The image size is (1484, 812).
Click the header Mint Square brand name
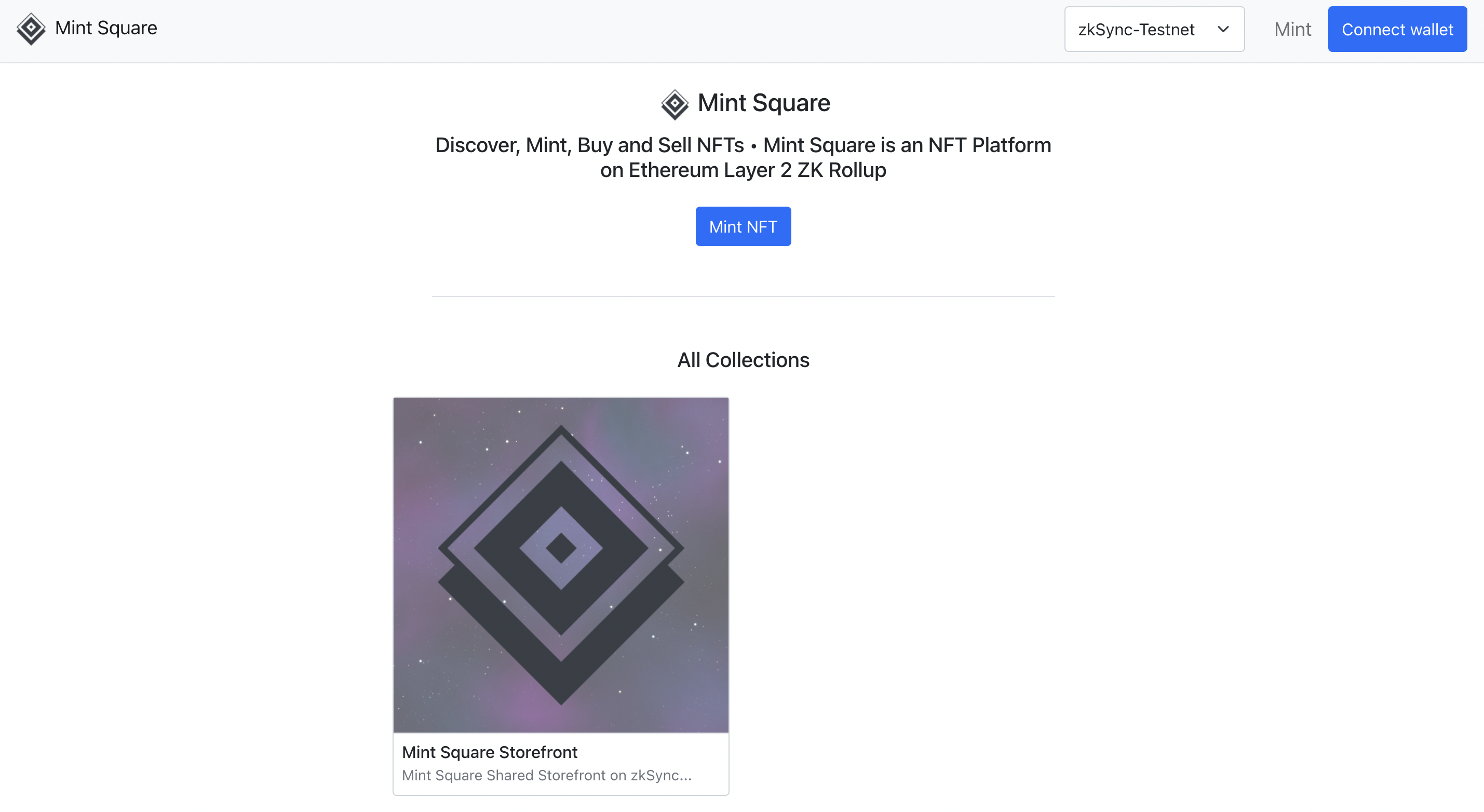[106, 28]
